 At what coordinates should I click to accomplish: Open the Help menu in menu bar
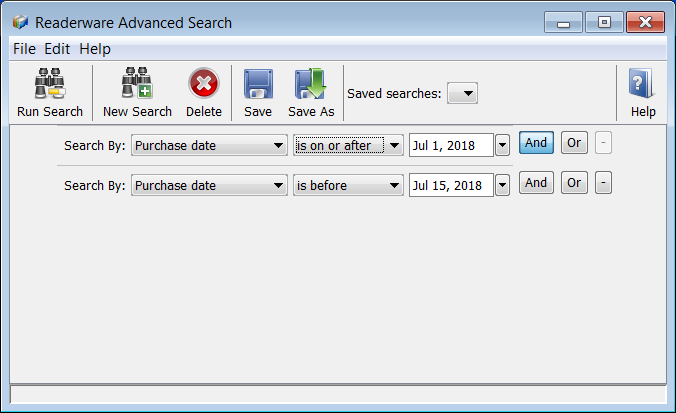(x=95, y=49)
